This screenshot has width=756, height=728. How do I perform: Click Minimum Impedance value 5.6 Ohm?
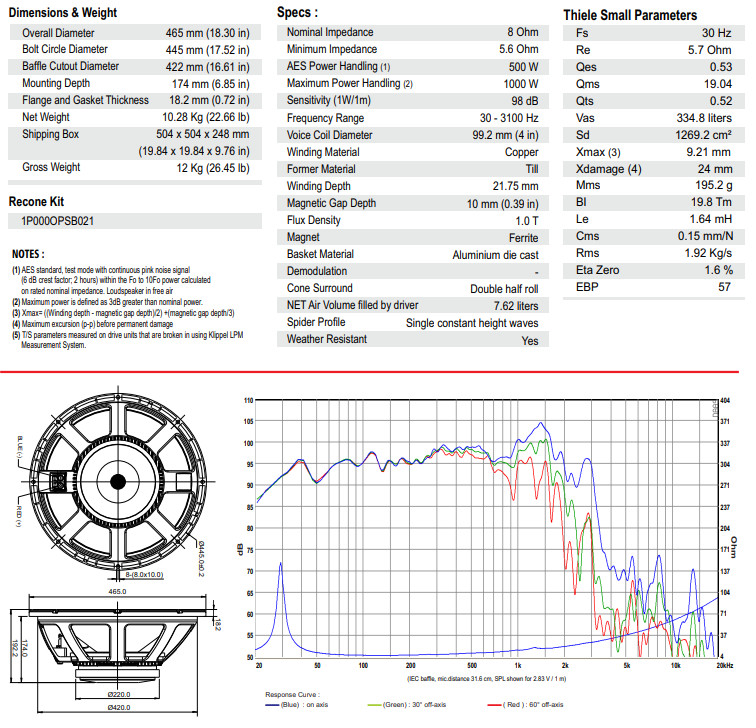tap(519, 49)
